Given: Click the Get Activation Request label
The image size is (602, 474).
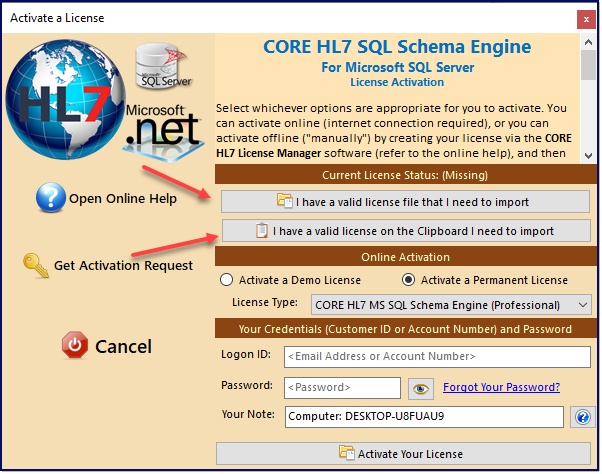Looking at the screenshot, I should [x=123, y=266].
